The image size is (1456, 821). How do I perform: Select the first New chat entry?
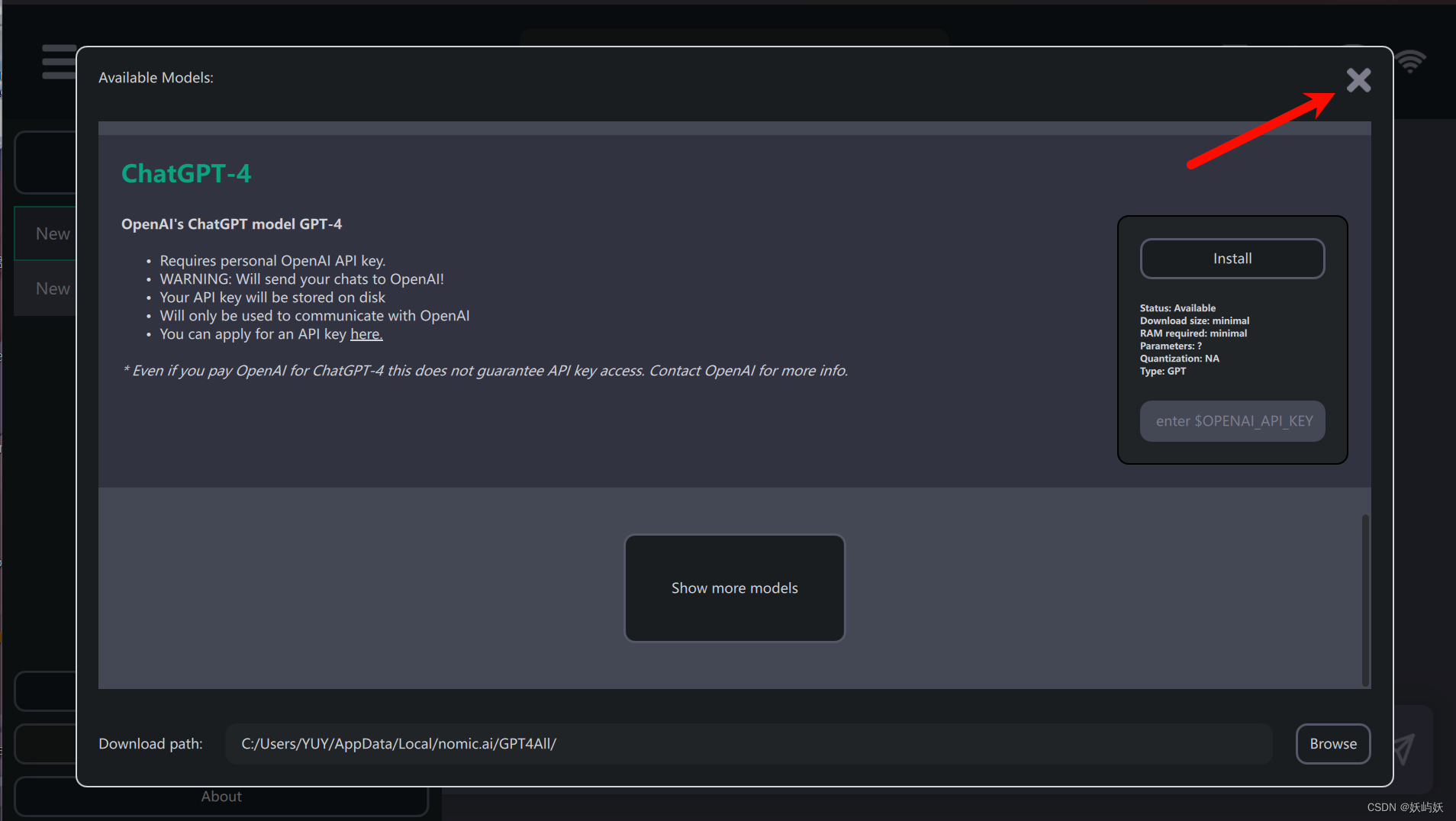[45, 233]
